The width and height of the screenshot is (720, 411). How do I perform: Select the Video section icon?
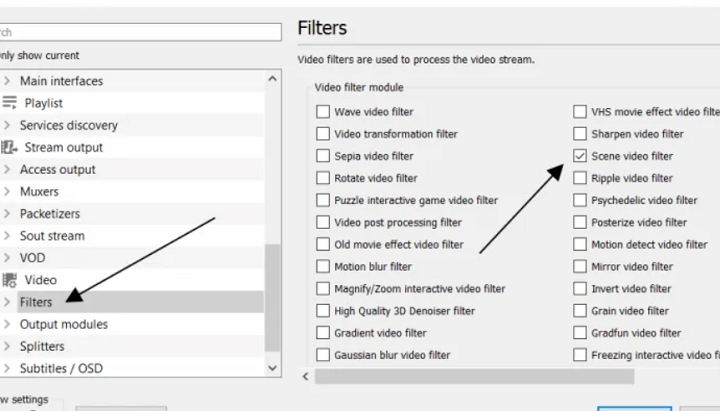(x=9, y=280)
